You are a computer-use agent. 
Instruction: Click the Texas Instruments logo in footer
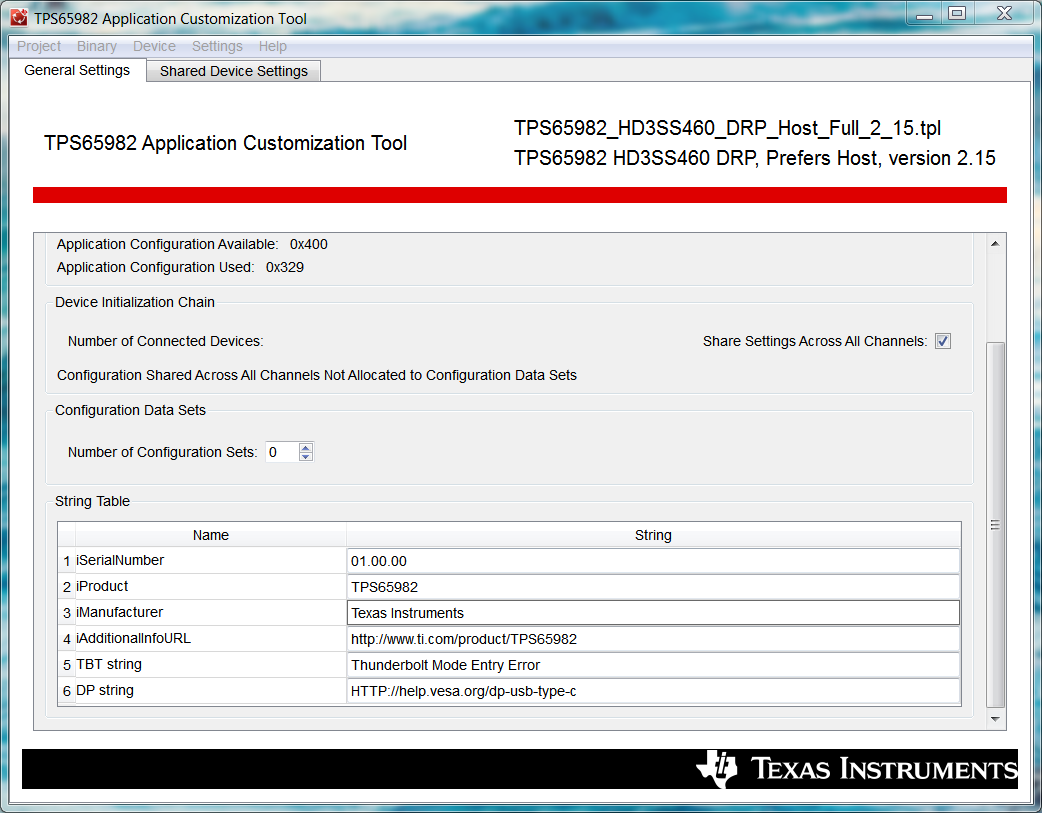coord(857,768)
